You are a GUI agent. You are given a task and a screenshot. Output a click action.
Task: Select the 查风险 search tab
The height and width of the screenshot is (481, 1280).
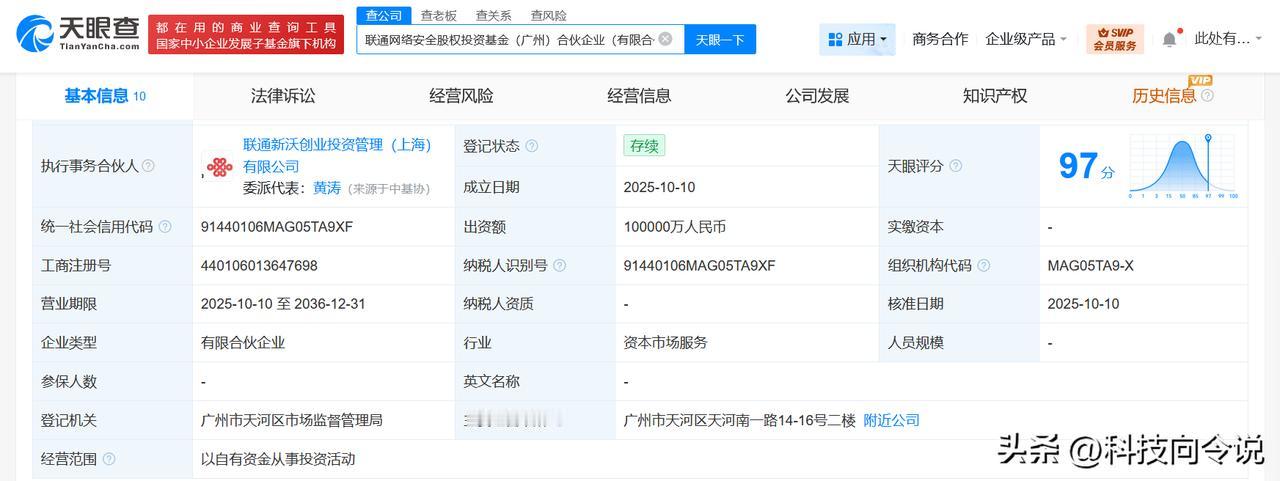[548, 15]
